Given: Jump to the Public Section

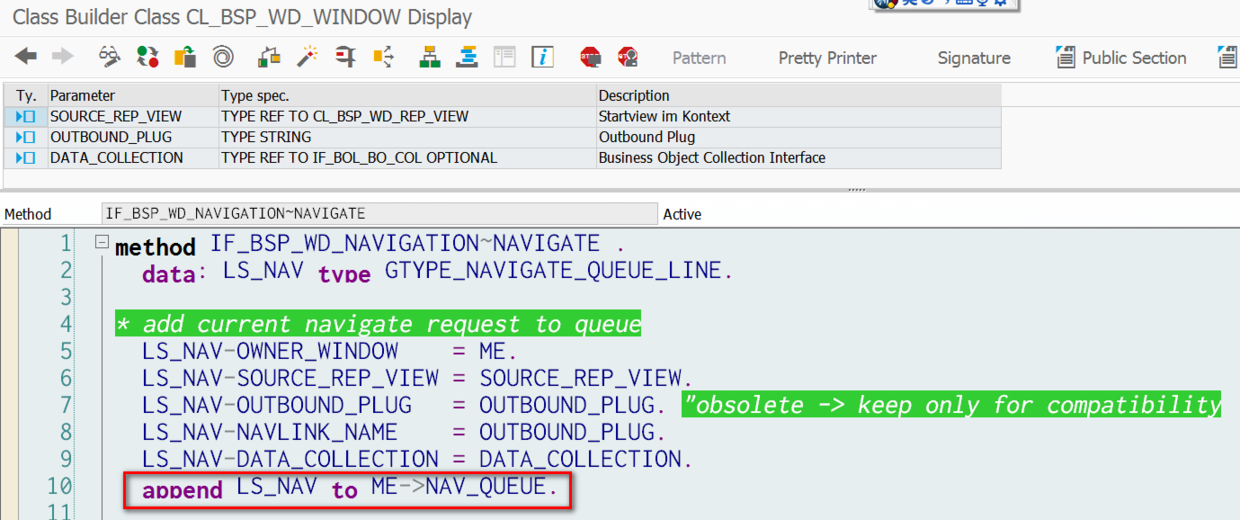Looking at the screenshot, I should pyautogui.click(x=1121, y=58).
